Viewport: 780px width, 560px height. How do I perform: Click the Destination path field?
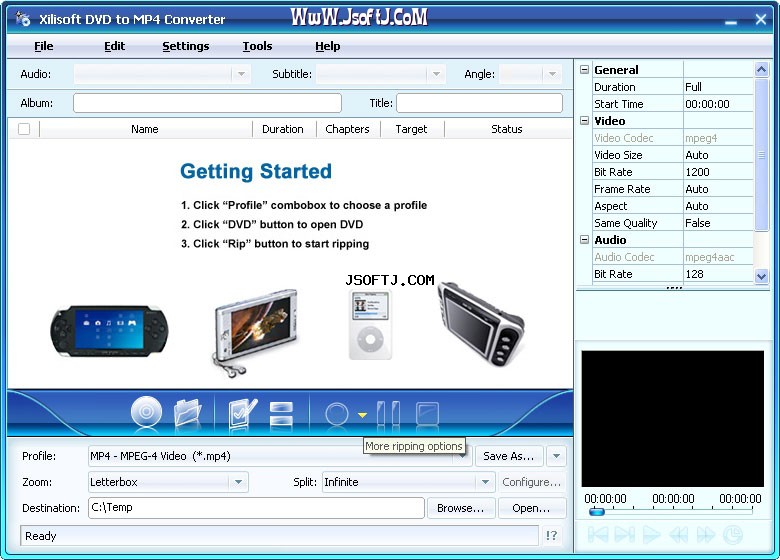[256, 508]
